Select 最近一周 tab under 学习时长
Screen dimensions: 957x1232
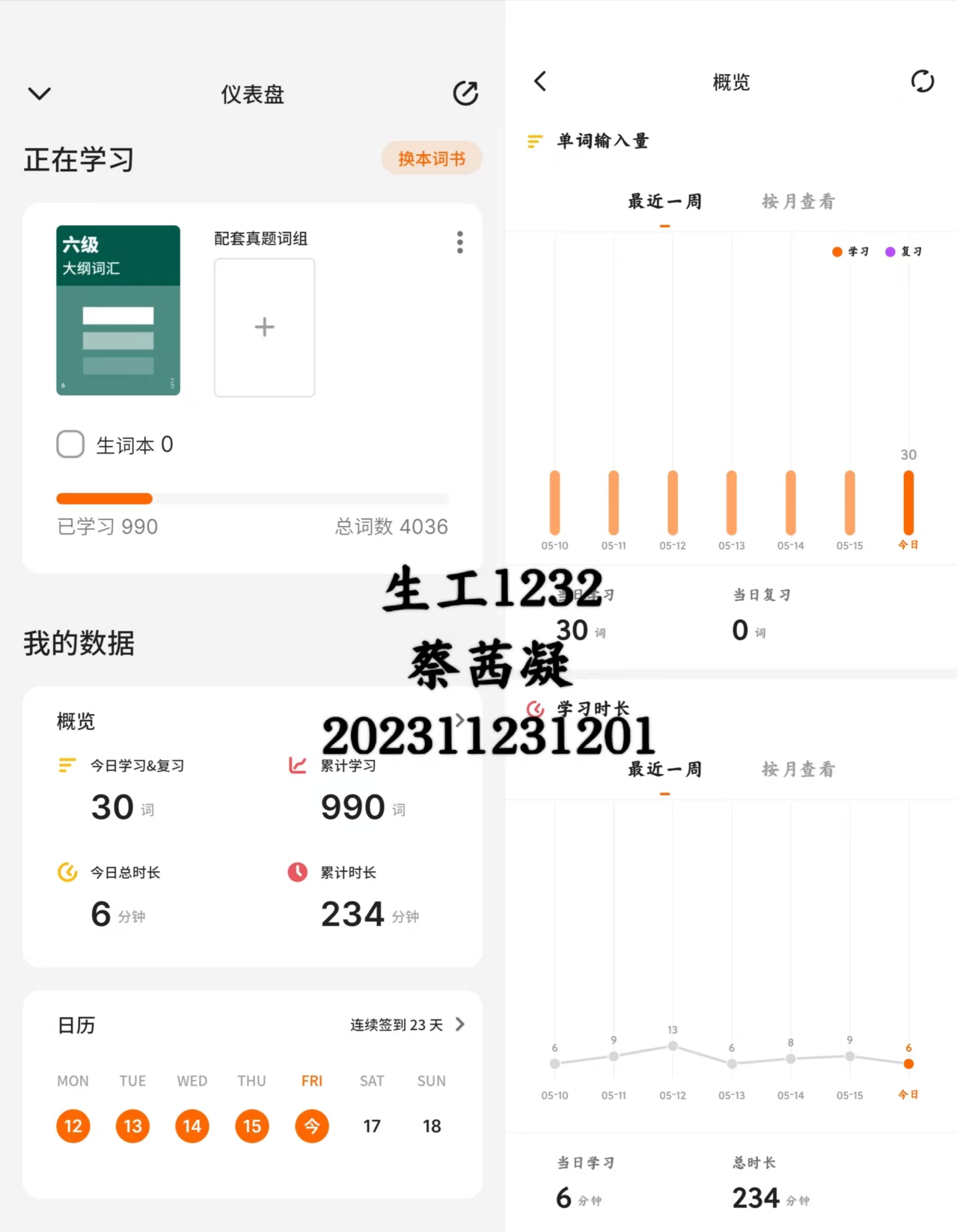coord(664,769)
